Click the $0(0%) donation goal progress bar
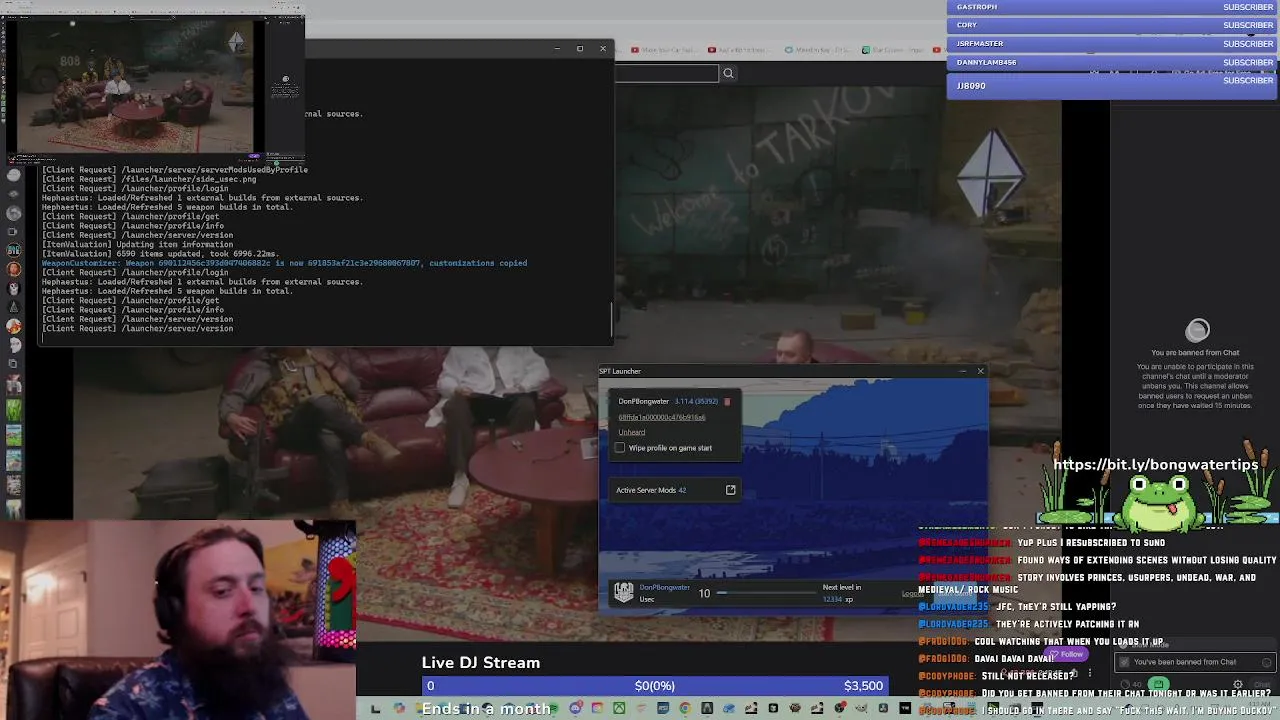This screenshot has width=1280, height=720. [654, 686]
